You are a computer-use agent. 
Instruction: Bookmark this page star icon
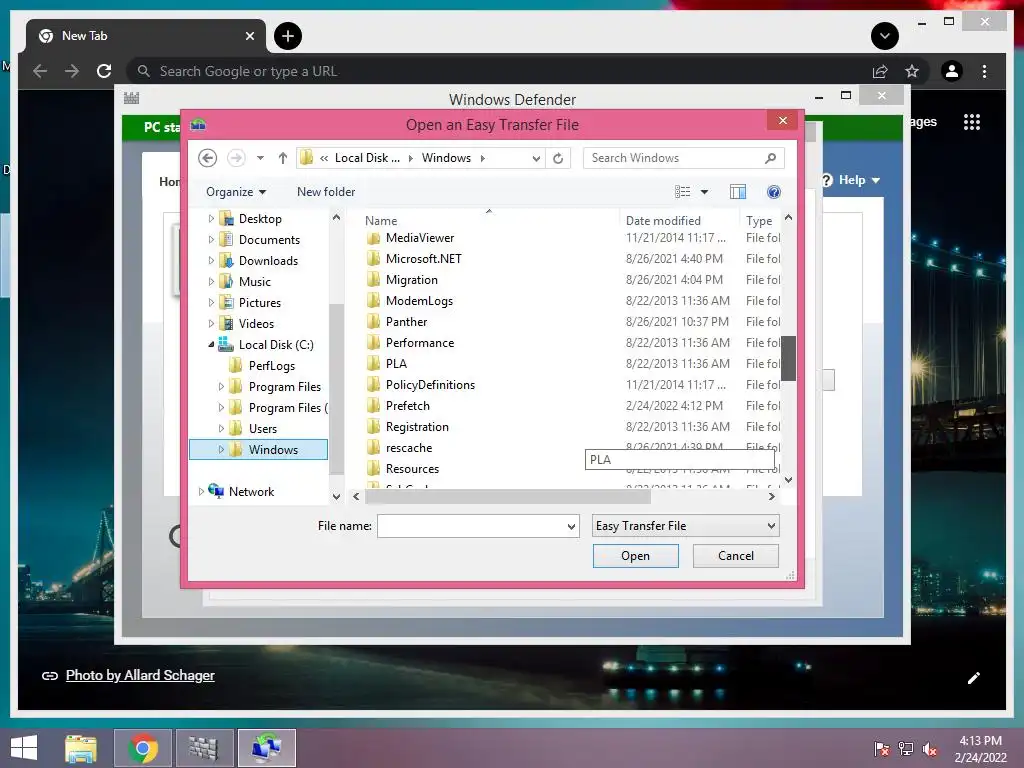click(912, 71)
